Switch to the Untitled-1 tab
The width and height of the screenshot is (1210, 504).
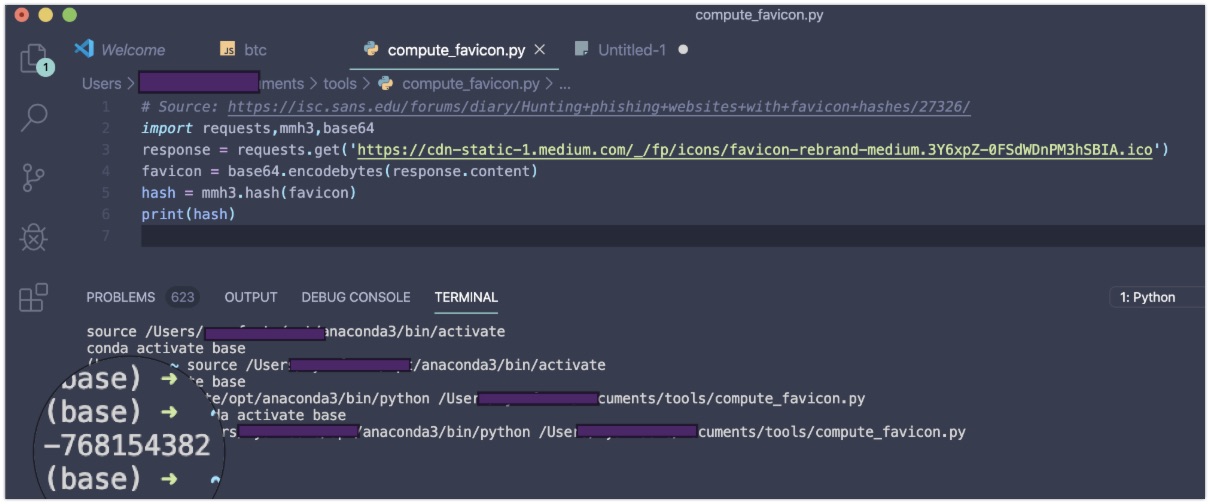[631, 49]
